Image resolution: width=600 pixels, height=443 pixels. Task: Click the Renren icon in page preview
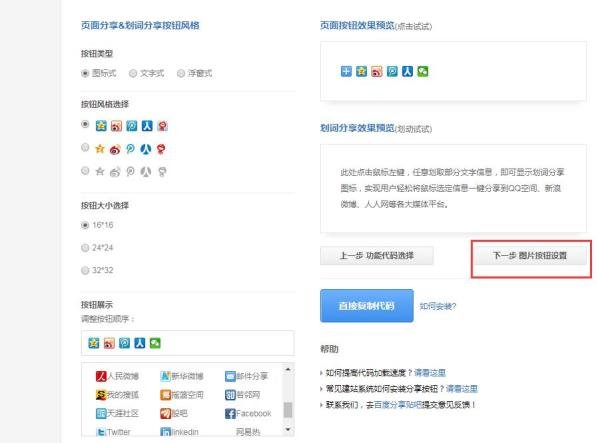point(407,71)
